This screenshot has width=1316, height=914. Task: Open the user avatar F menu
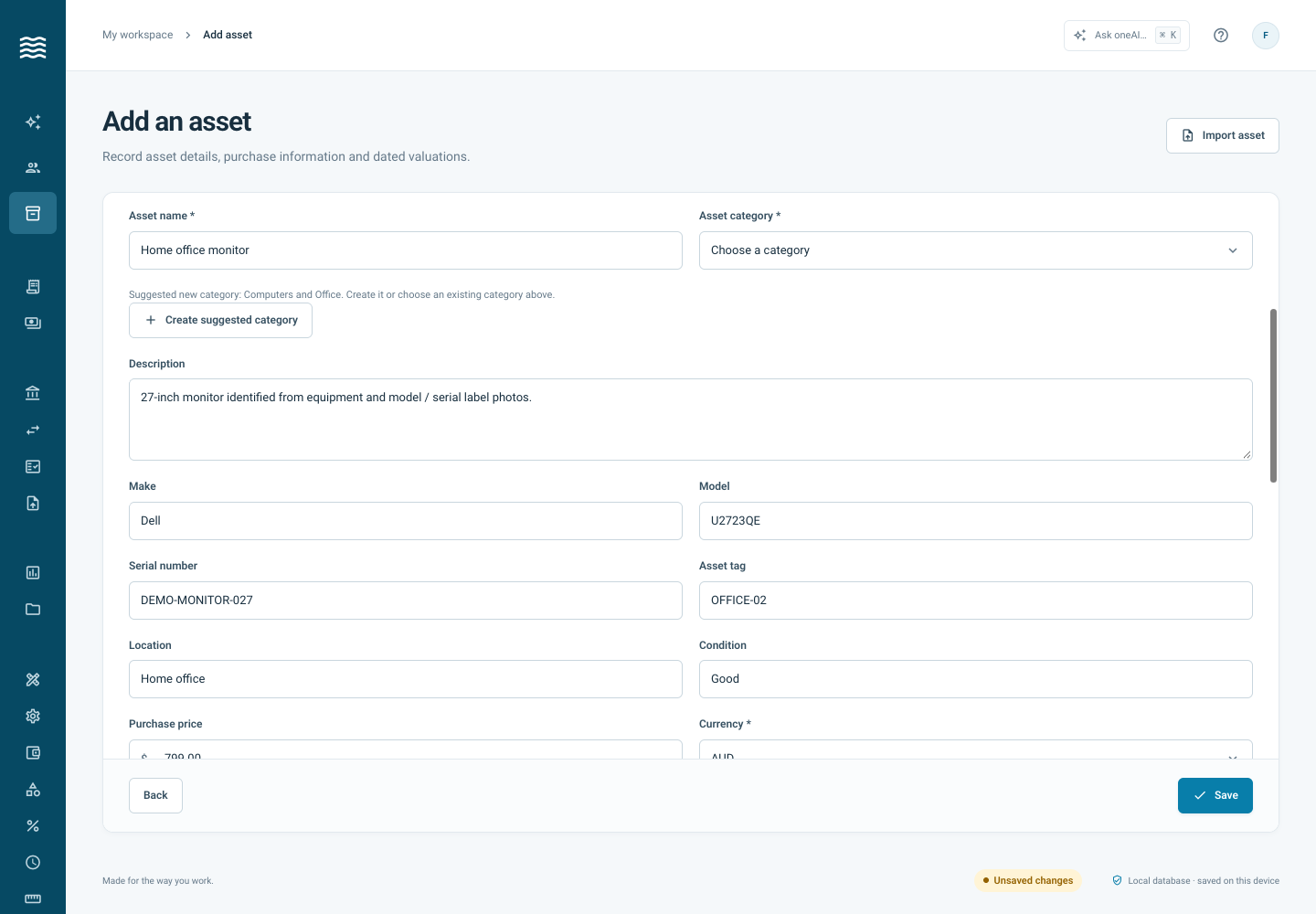click(1266, 36)
